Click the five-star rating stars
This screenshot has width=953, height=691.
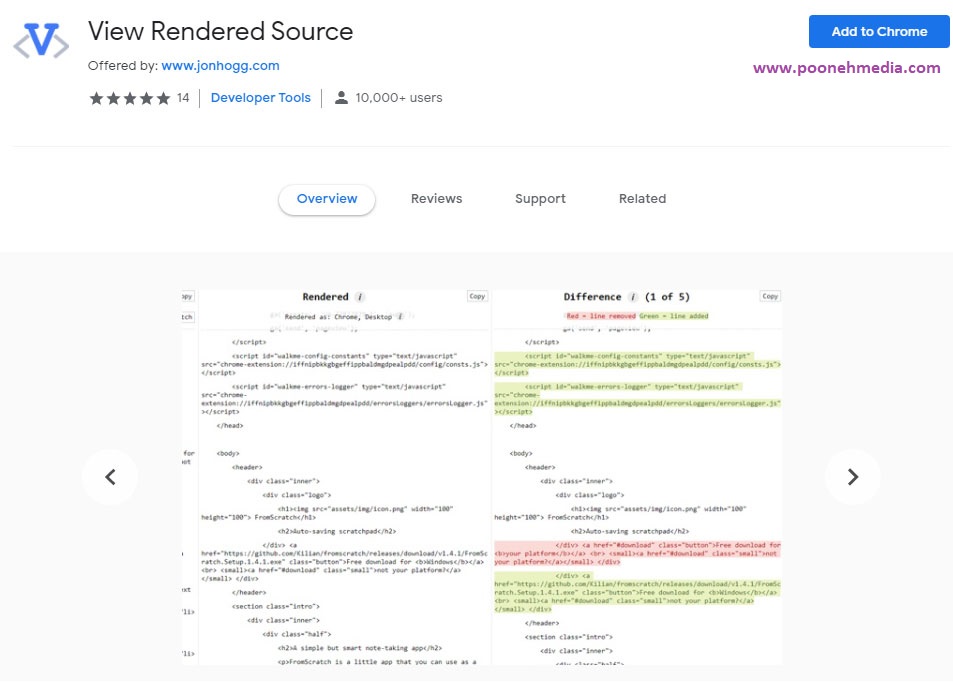[129, 98]
